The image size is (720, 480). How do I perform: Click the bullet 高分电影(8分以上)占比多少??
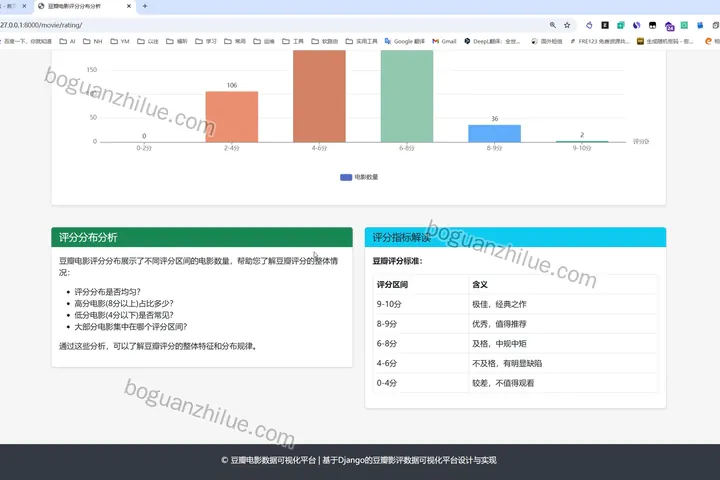click(x=124, y=304)
